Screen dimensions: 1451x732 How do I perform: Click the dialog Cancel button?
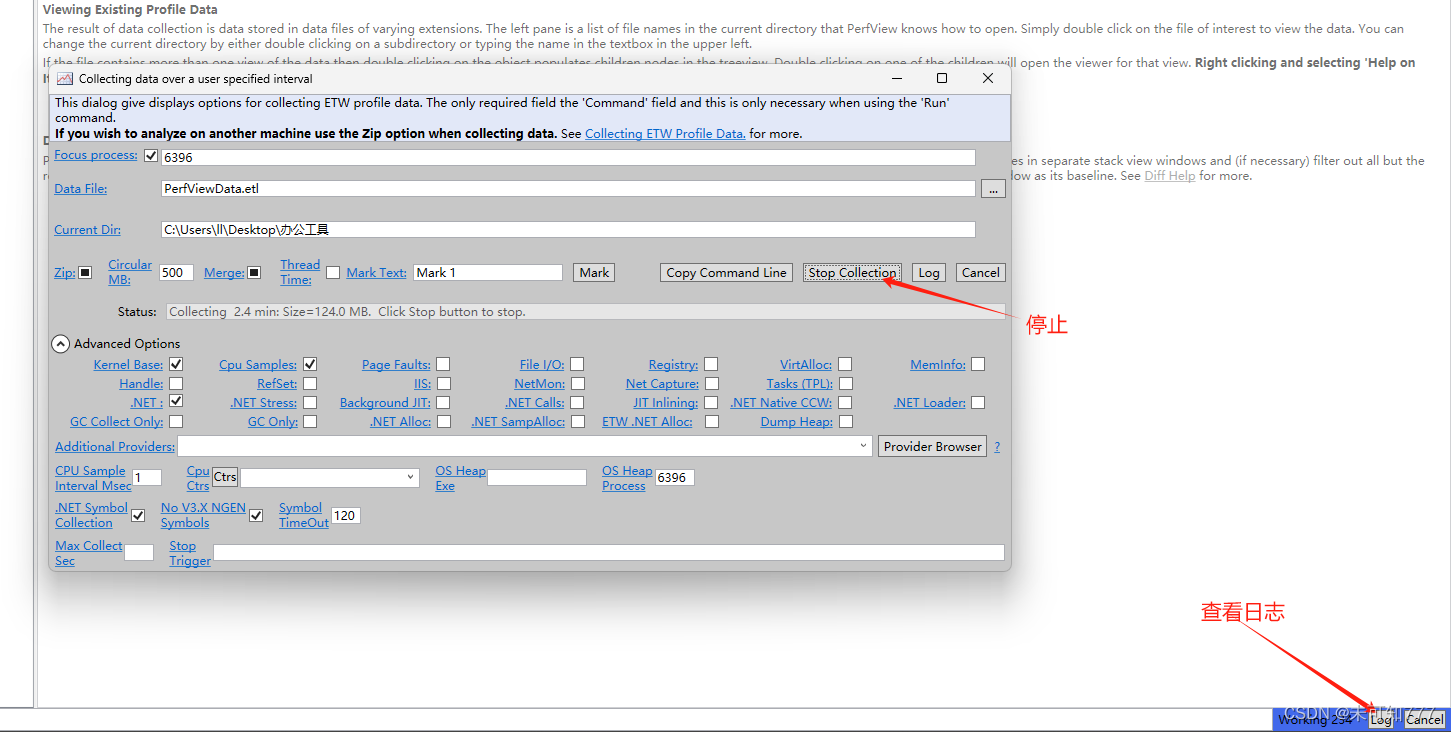pos(981,272)
